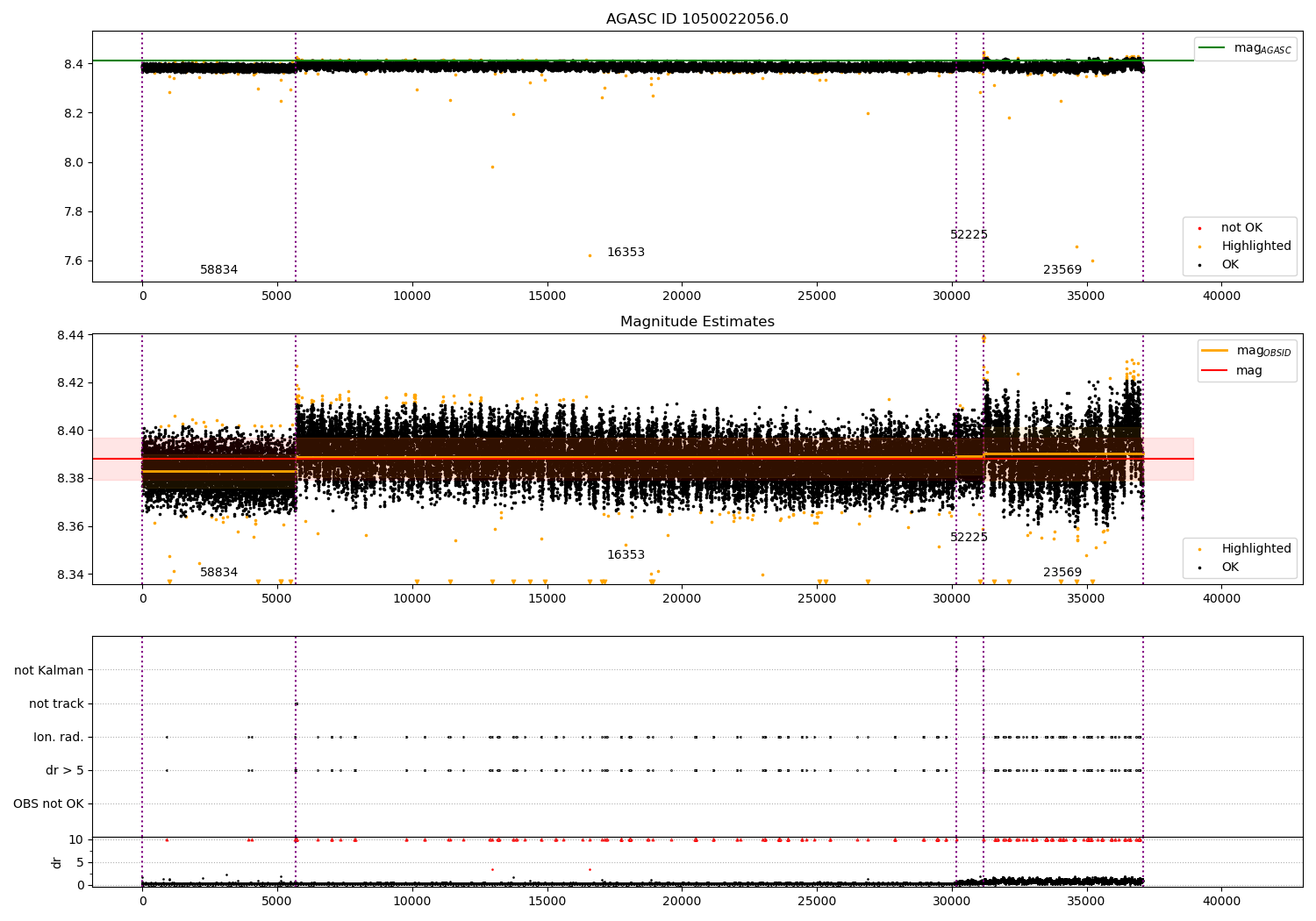The height and width of the screenshot is (921, 1316).
Task: Click obsid annotation '23569' in the top plot
Action: click(1062, 270)
